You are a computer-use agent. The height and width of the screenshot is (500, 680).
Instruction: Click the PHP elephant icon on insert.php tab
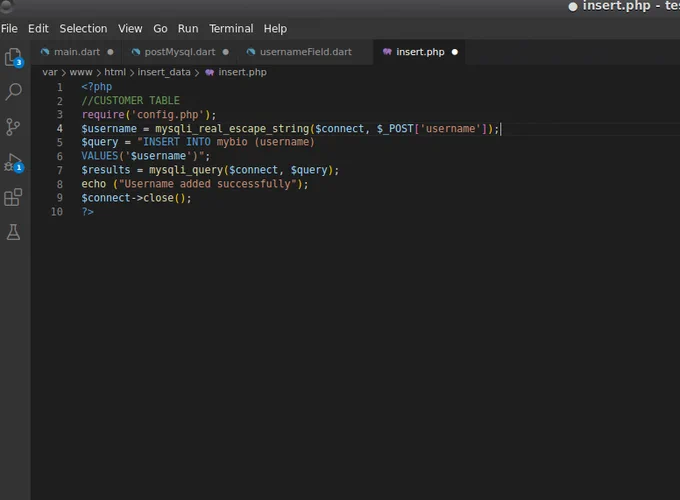click(387, 52)
